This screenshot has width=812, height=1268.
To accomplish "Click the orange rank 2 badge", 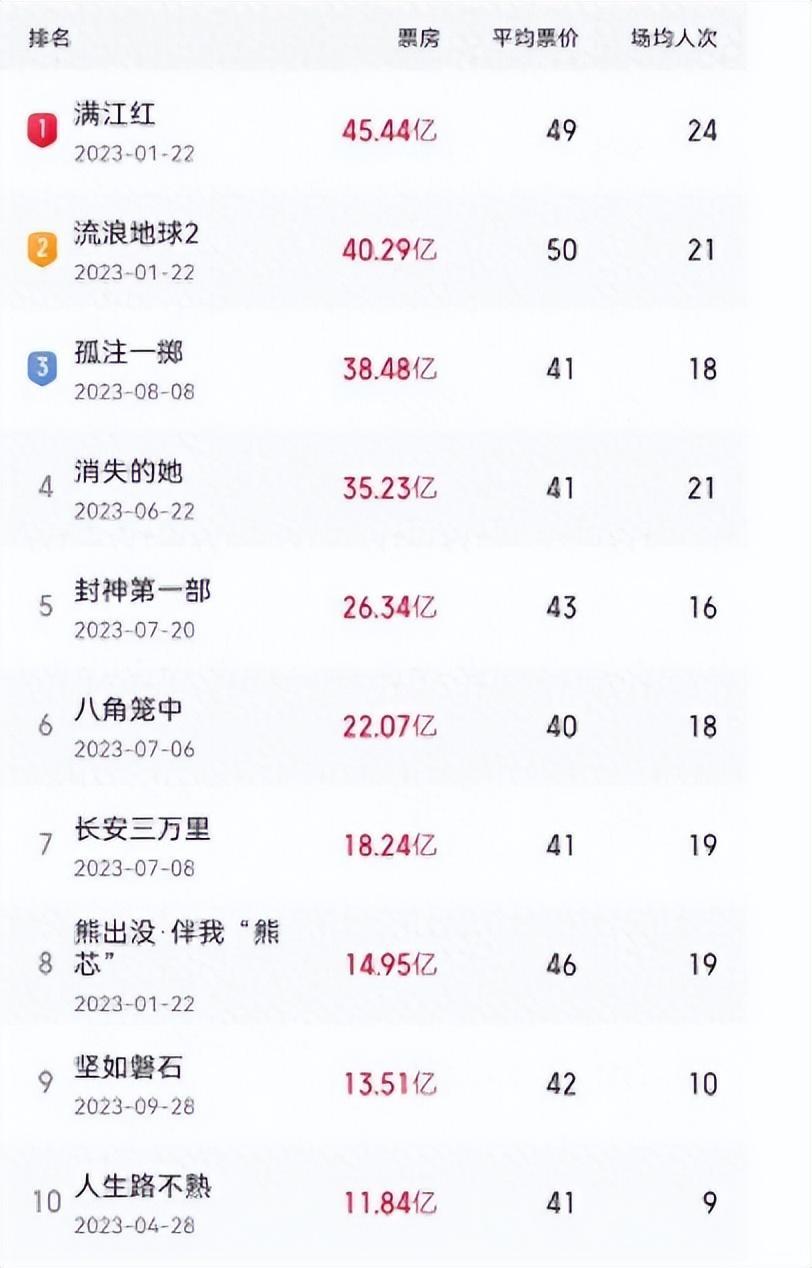I will [x=41, y=249].
